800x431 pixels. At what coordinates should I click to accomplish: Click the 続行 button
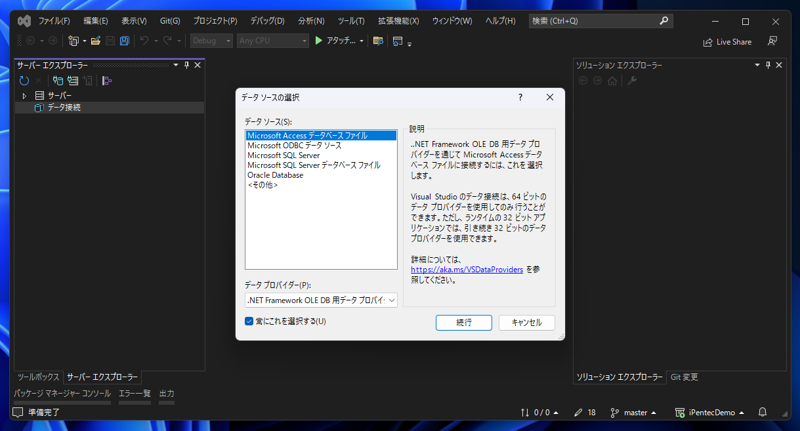[464, 322]
